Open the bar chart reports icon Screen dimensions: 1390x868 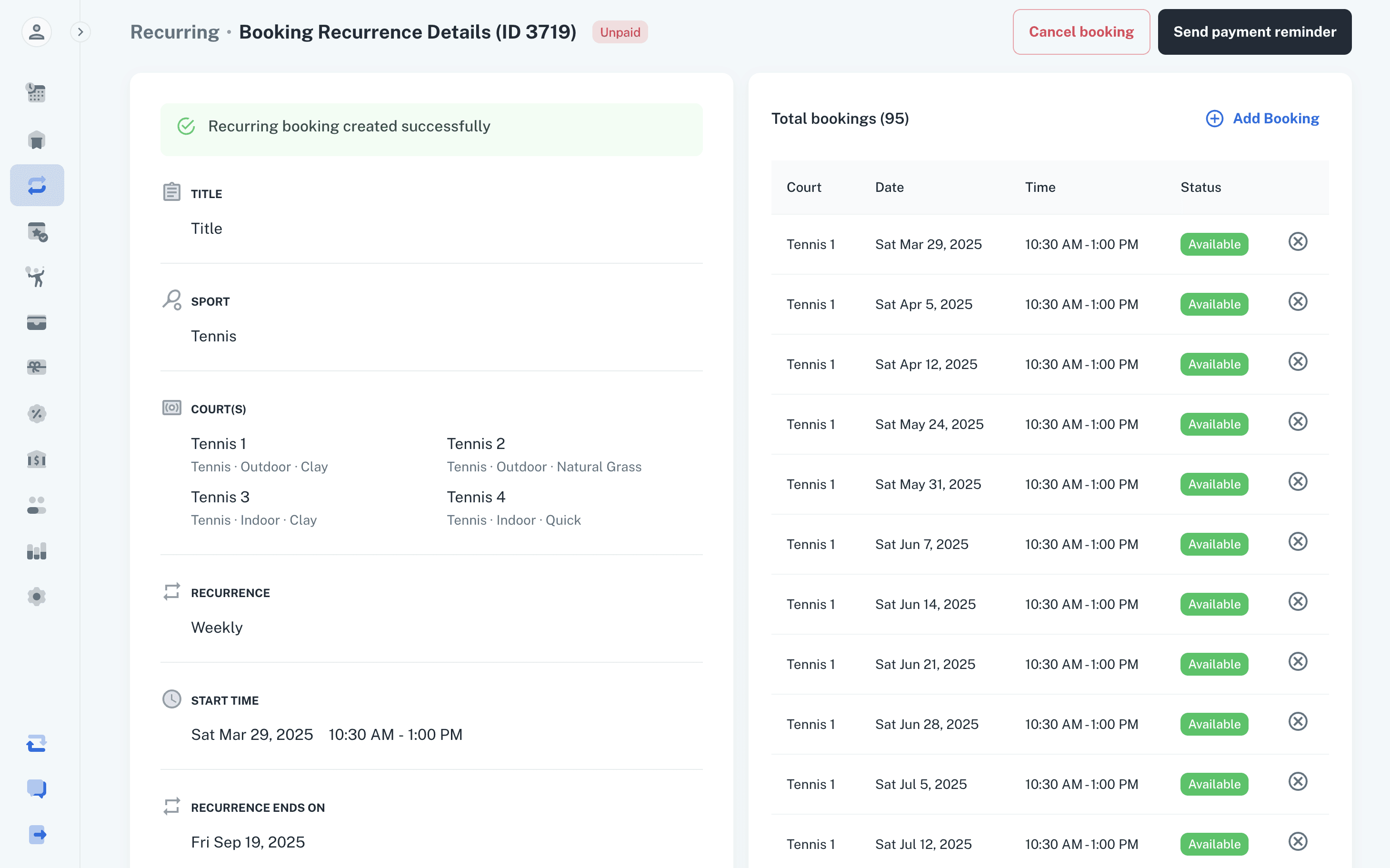point(37,551)
